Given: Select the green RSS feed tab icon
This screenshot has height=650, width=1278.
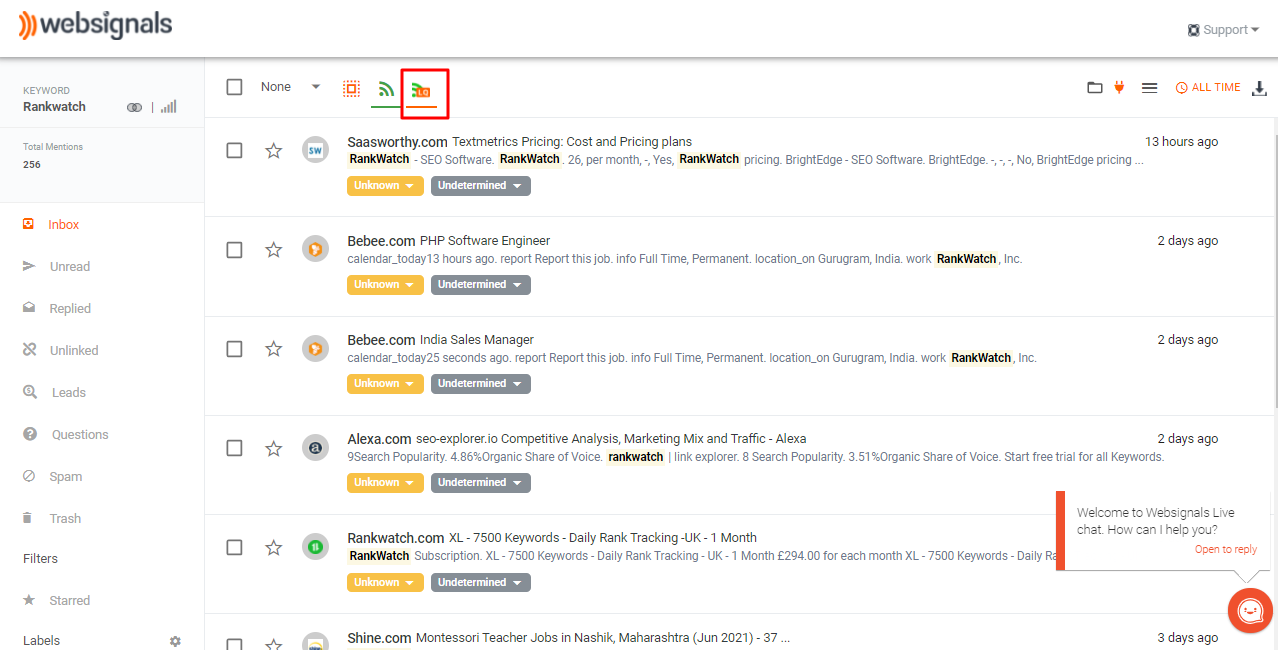Looking at the screenshot, I should [x=386, y=90].
